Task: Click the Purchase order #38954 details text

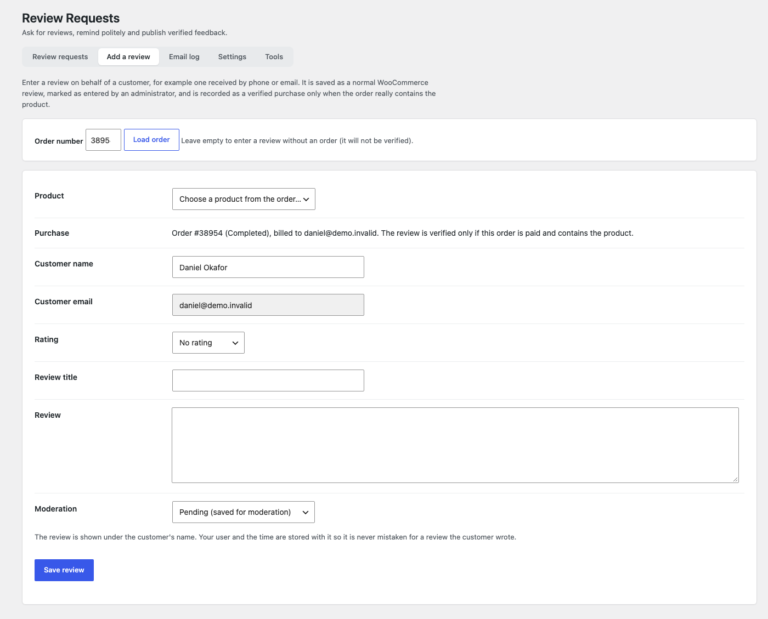Action: click(x=402, y=233)
